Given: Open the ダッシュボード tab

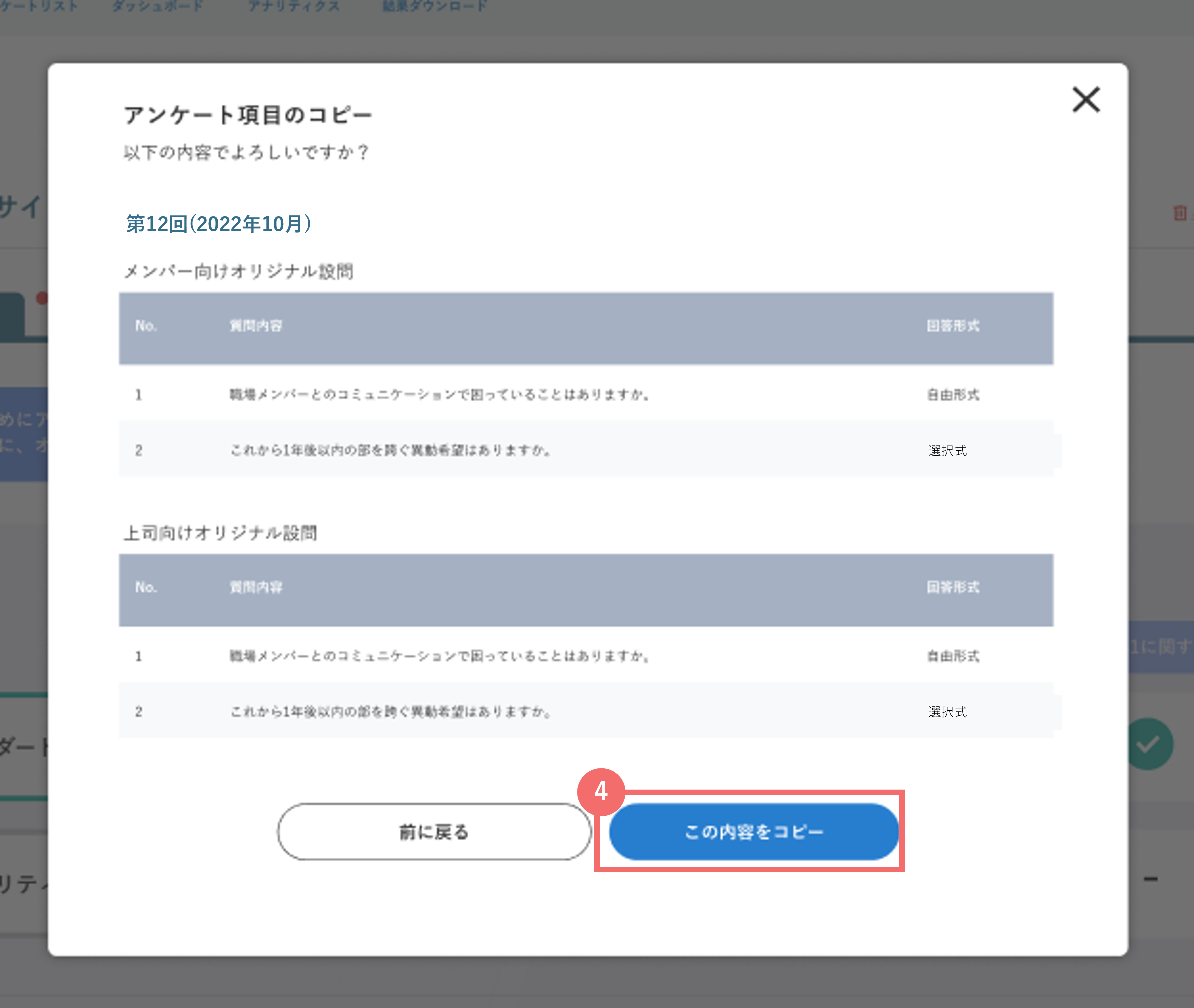Looking at the screenshot, I should [x=158, y=6].
